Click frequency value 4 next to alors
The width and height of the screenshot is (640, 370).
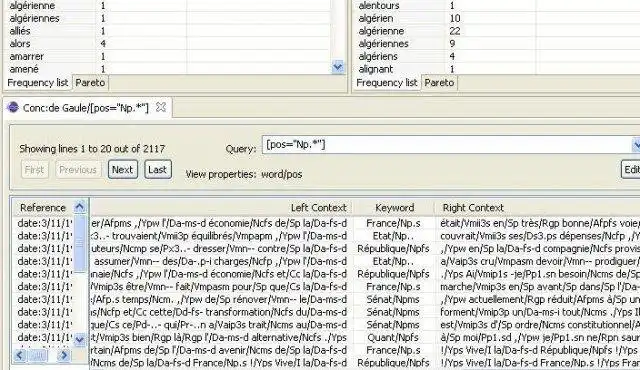pos(103,44)
